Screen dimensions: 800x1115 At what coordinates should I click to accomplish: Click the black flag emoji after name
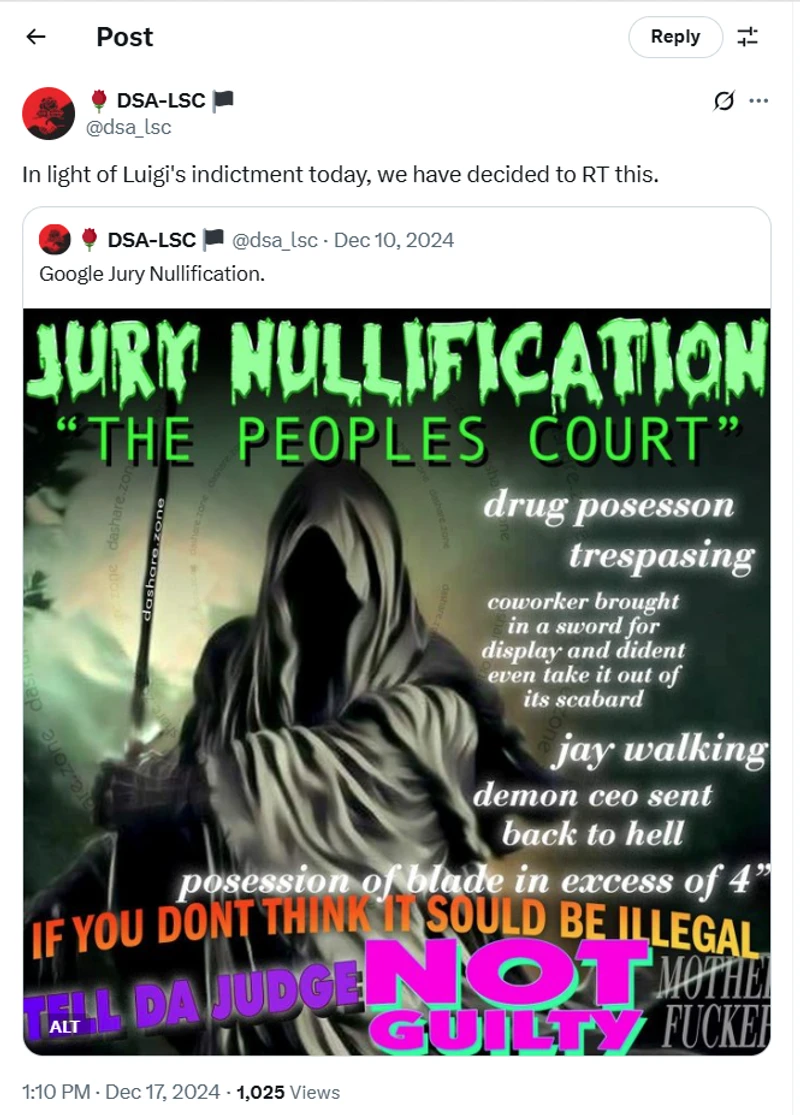[x=223, y=101]
